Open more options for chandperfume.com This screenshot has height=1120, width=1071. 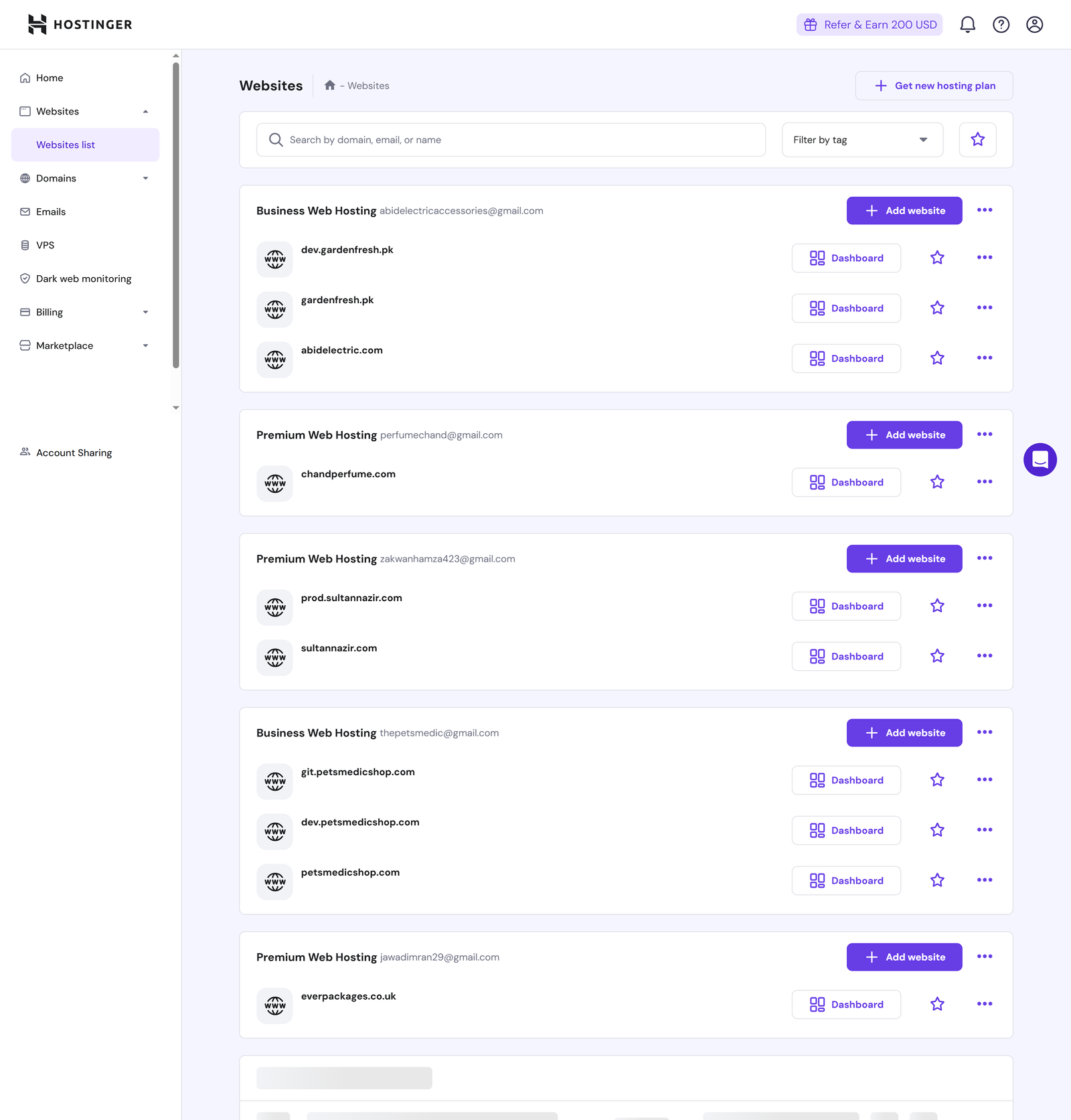click(x=985, y=482)
